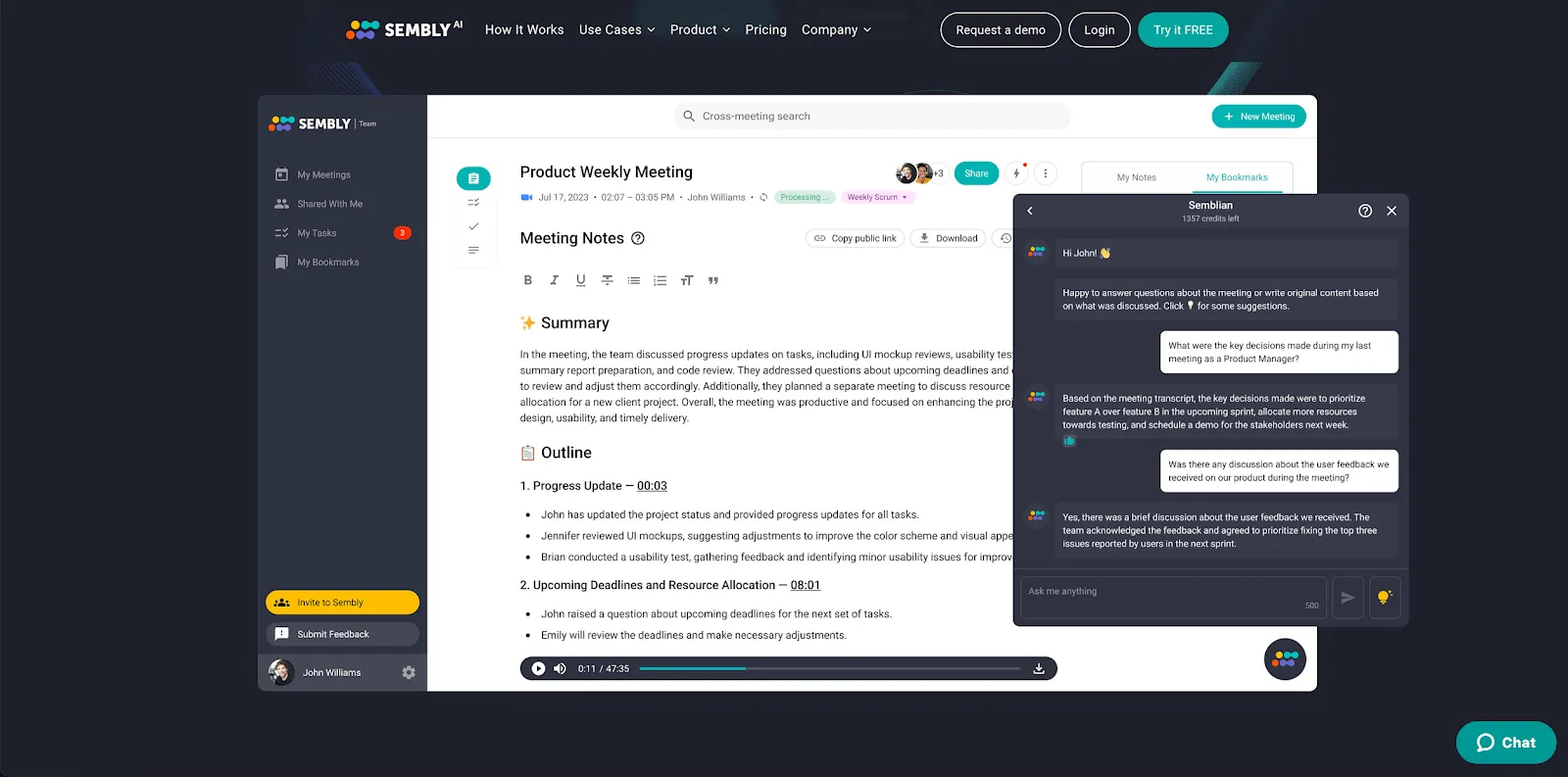The height and width of the screenshot is (777, 1568).
Task: Click the Semblian floating launcher button
Action: pos(1285,659)
